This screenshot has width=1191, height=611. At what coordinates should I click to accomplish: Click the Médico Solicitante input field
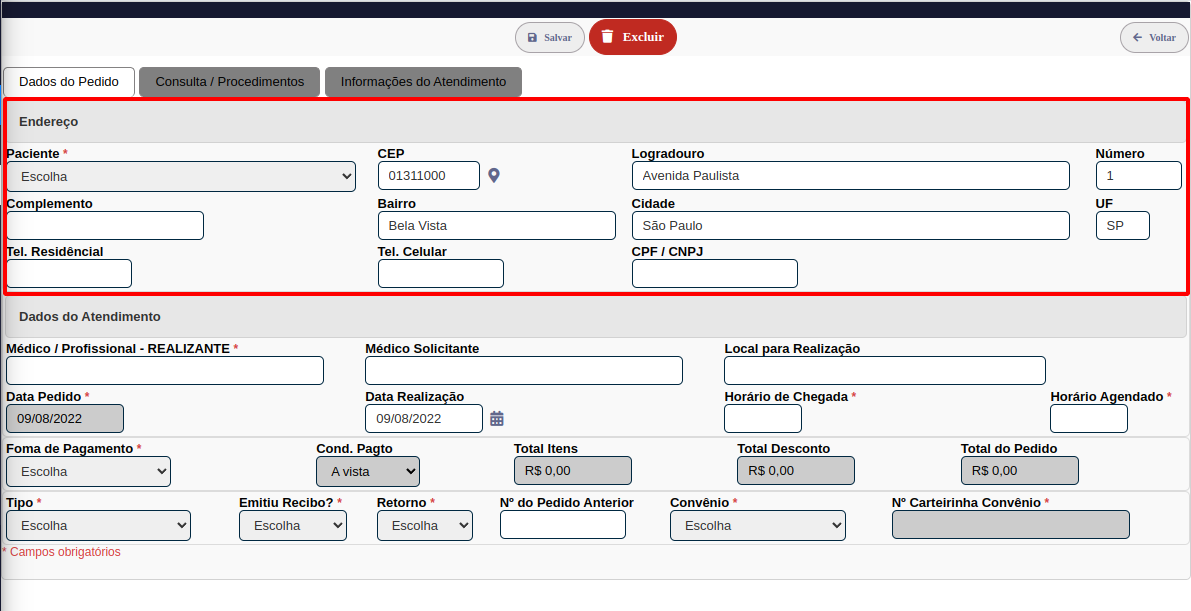tap(523, 371)
